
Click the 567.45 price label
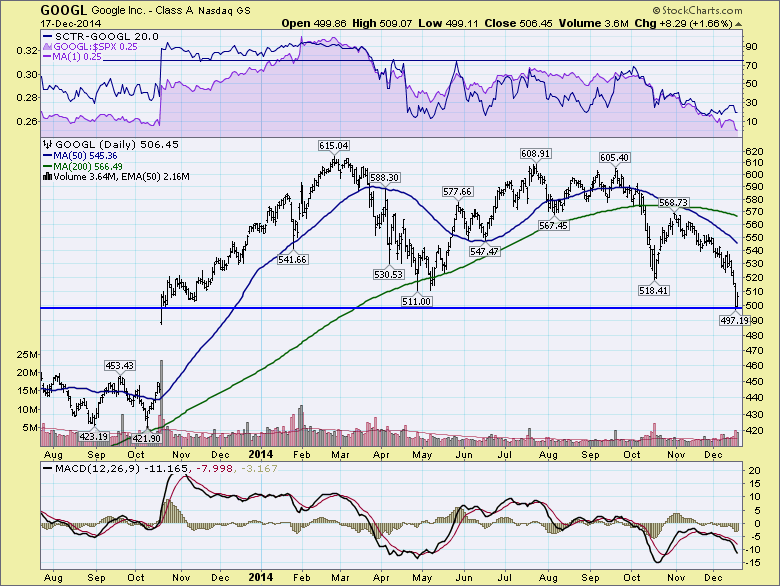point(553,226)
